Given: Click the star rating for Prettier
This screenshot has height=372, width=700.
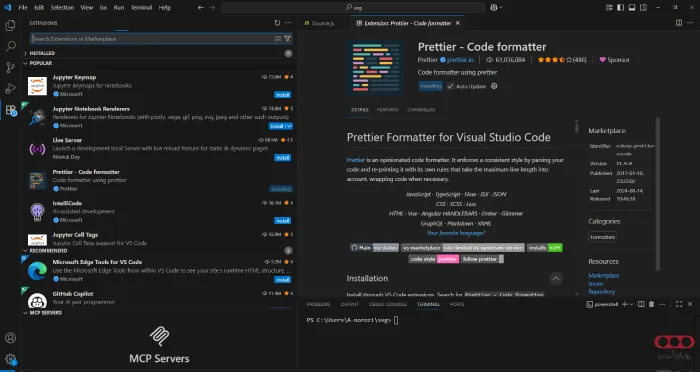Looking at the screenshot, I should [562, 60].
